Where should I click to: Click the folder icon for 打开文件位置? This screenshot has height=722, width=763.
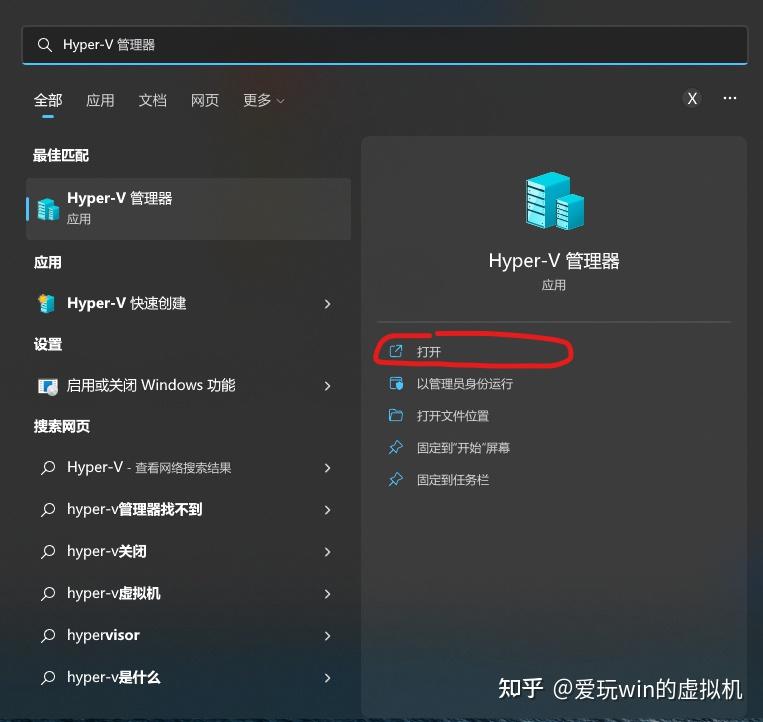click(x=396, y=415)
